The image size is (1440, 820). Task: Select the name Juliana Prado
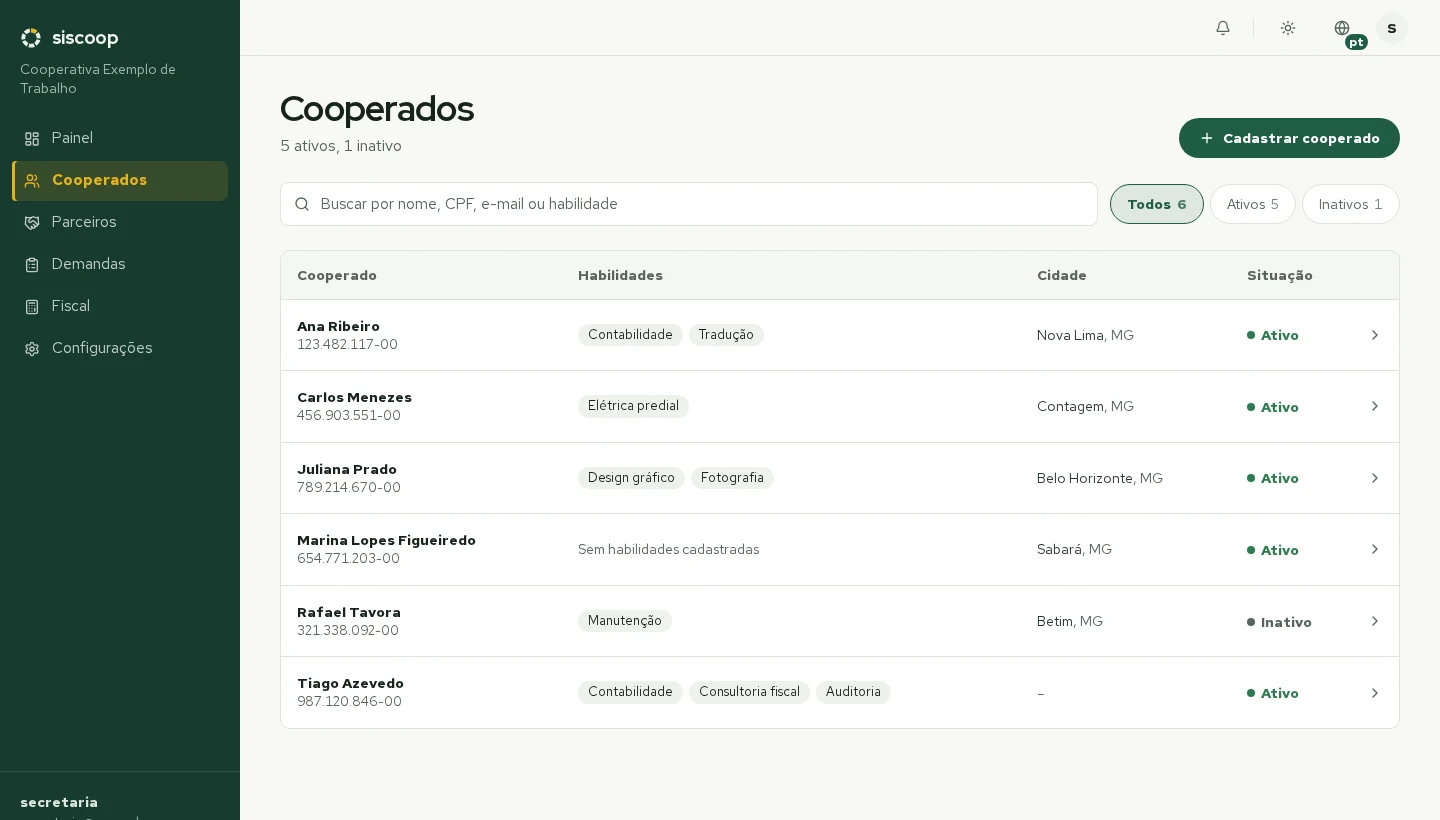[x=347, y=469]
